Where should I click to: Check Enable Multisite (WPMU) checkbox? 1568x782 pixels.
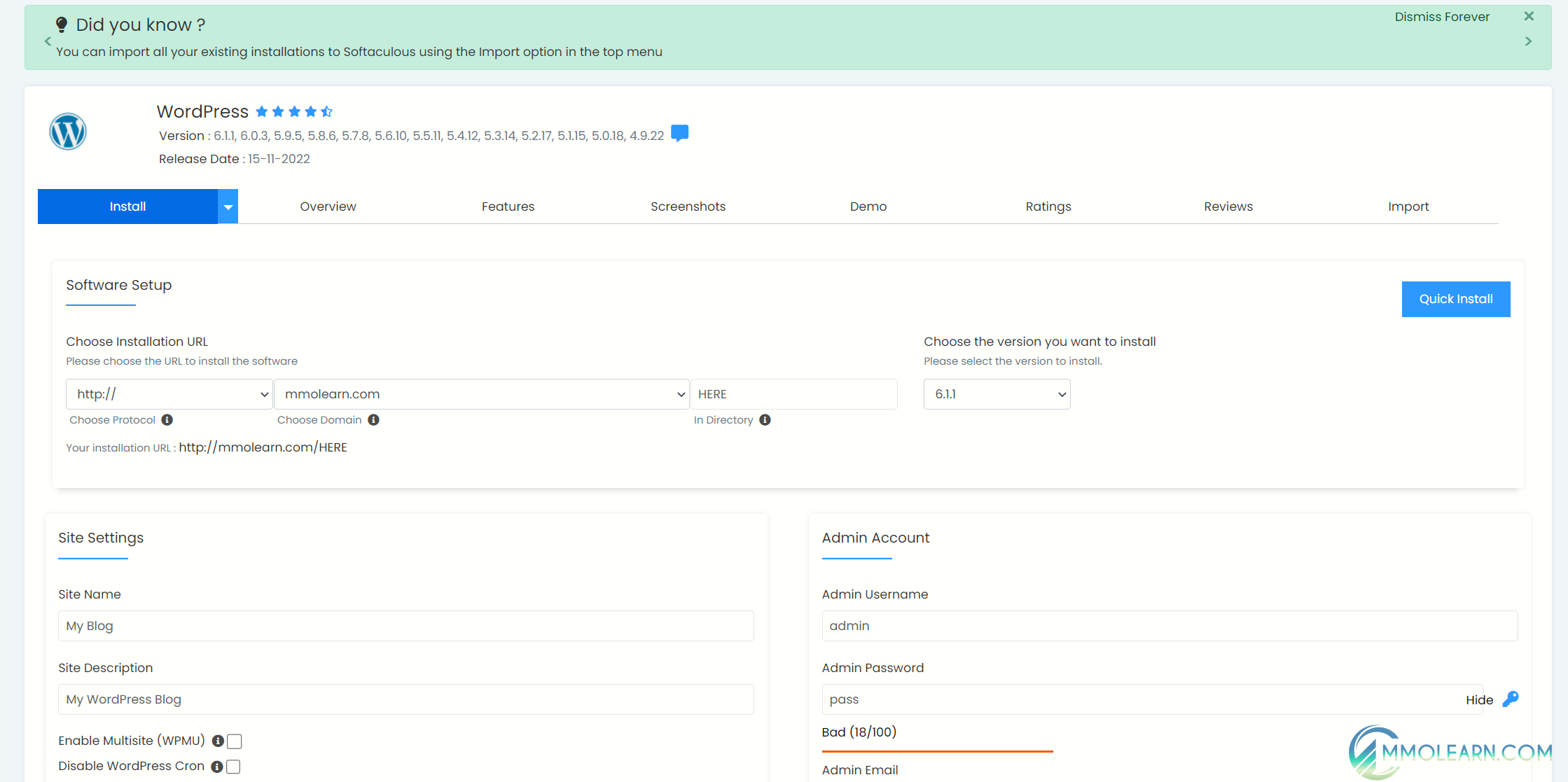tap(235, 741)
